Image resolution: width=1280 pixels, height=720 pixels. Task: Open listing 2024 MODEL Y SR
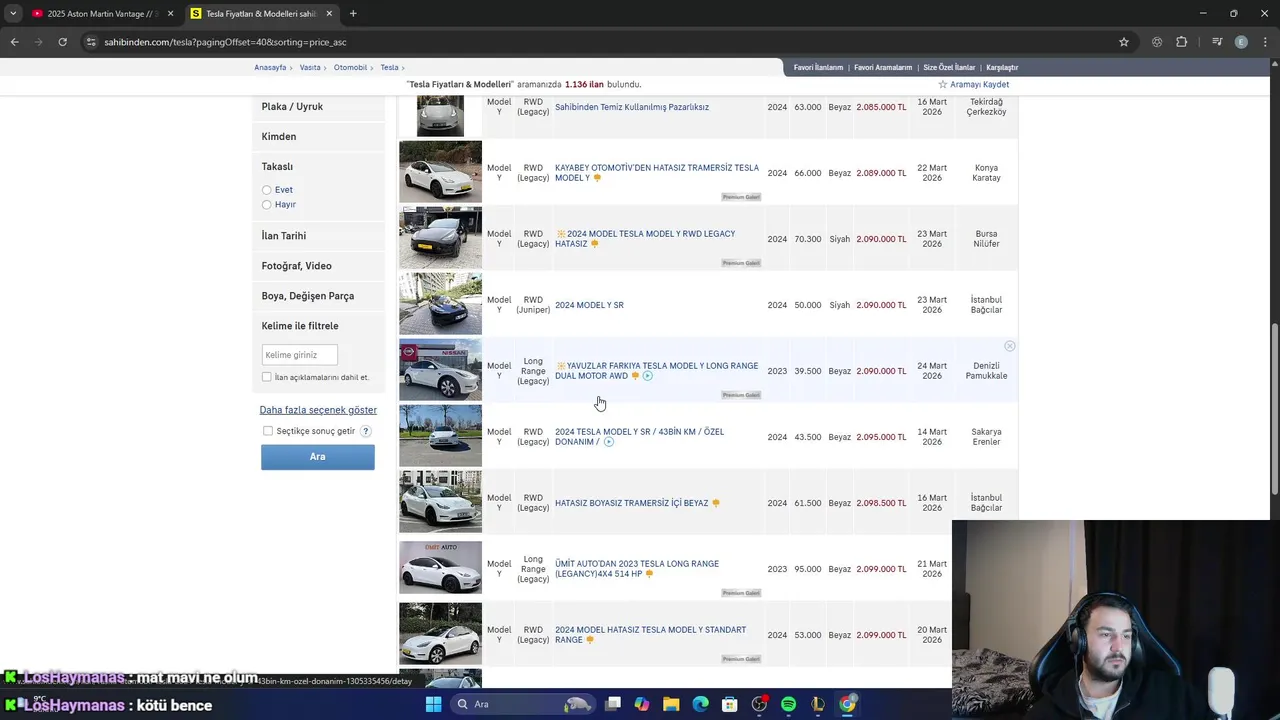tap(589, 305)
